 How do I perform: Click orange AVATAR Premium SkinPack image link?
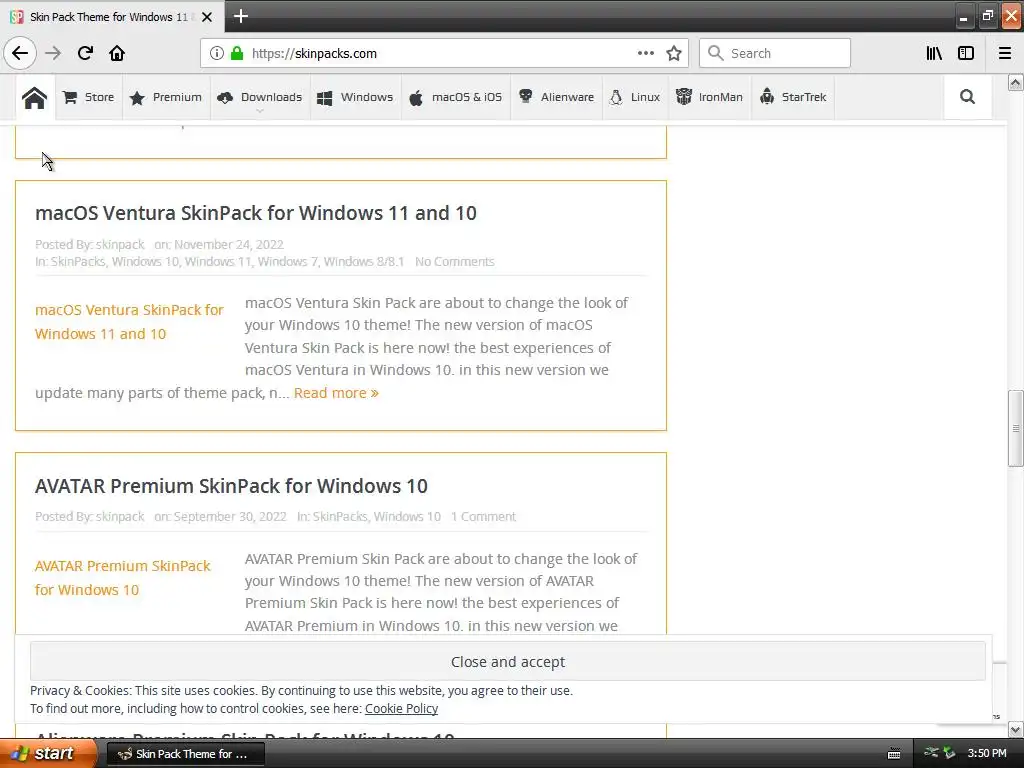(x=123, y=578)
